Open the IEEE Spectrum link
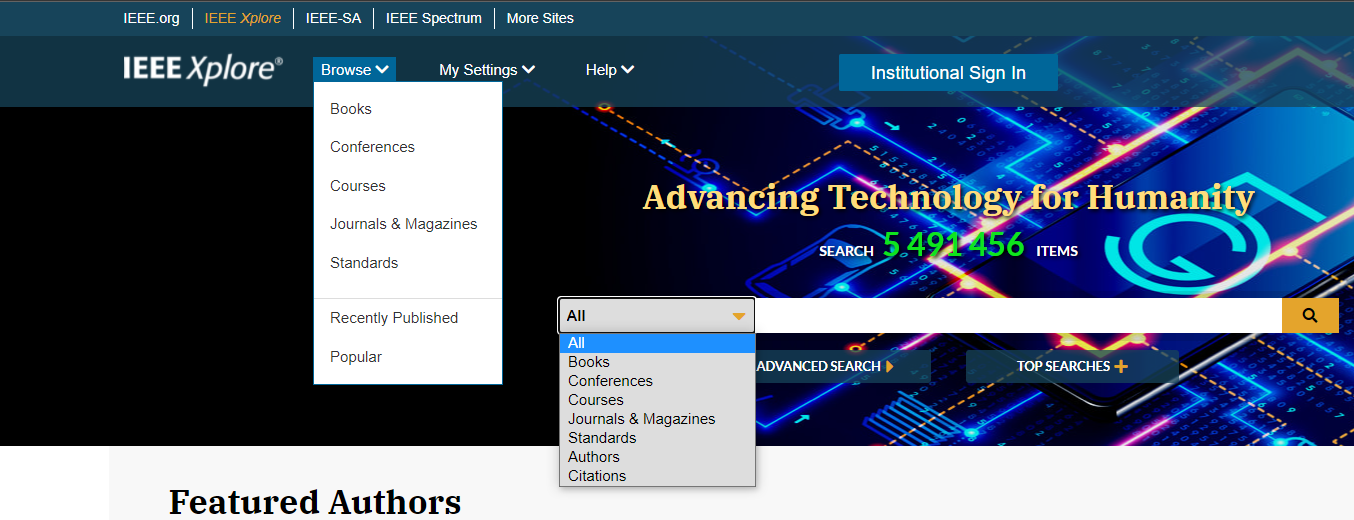This screenshot has width=1354, height=520. click(x=434, y=18)
